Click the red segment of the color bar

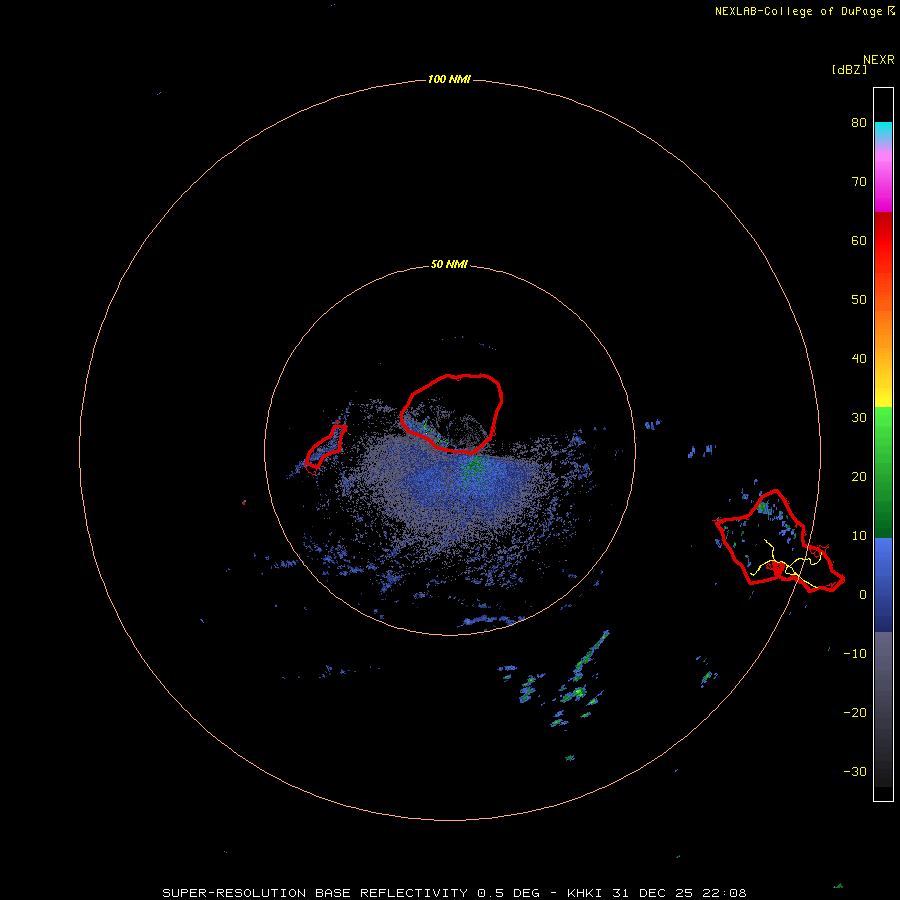coord(883,241)
